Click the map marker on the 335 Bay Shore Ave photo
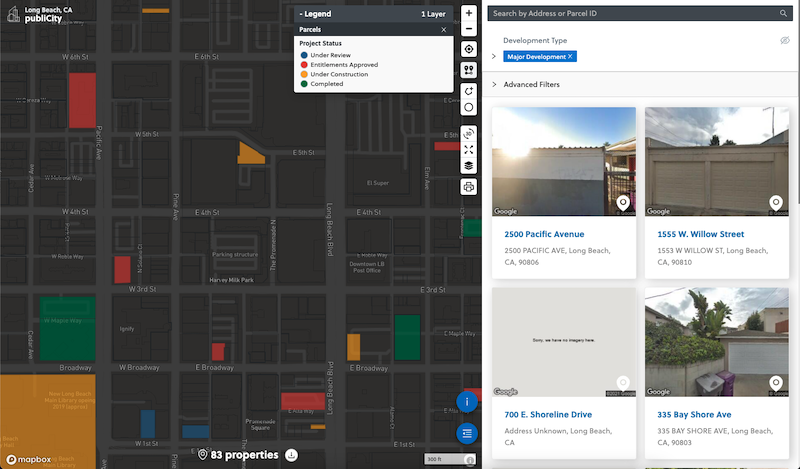This screenshot has width=800, height=469. pyautogui.click(x=776, y=383)
